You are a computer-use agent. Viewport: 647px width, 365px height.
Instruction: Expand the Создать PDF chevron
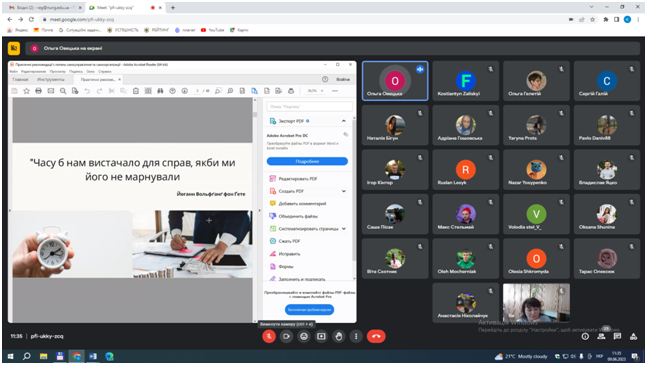pos(344,191)
